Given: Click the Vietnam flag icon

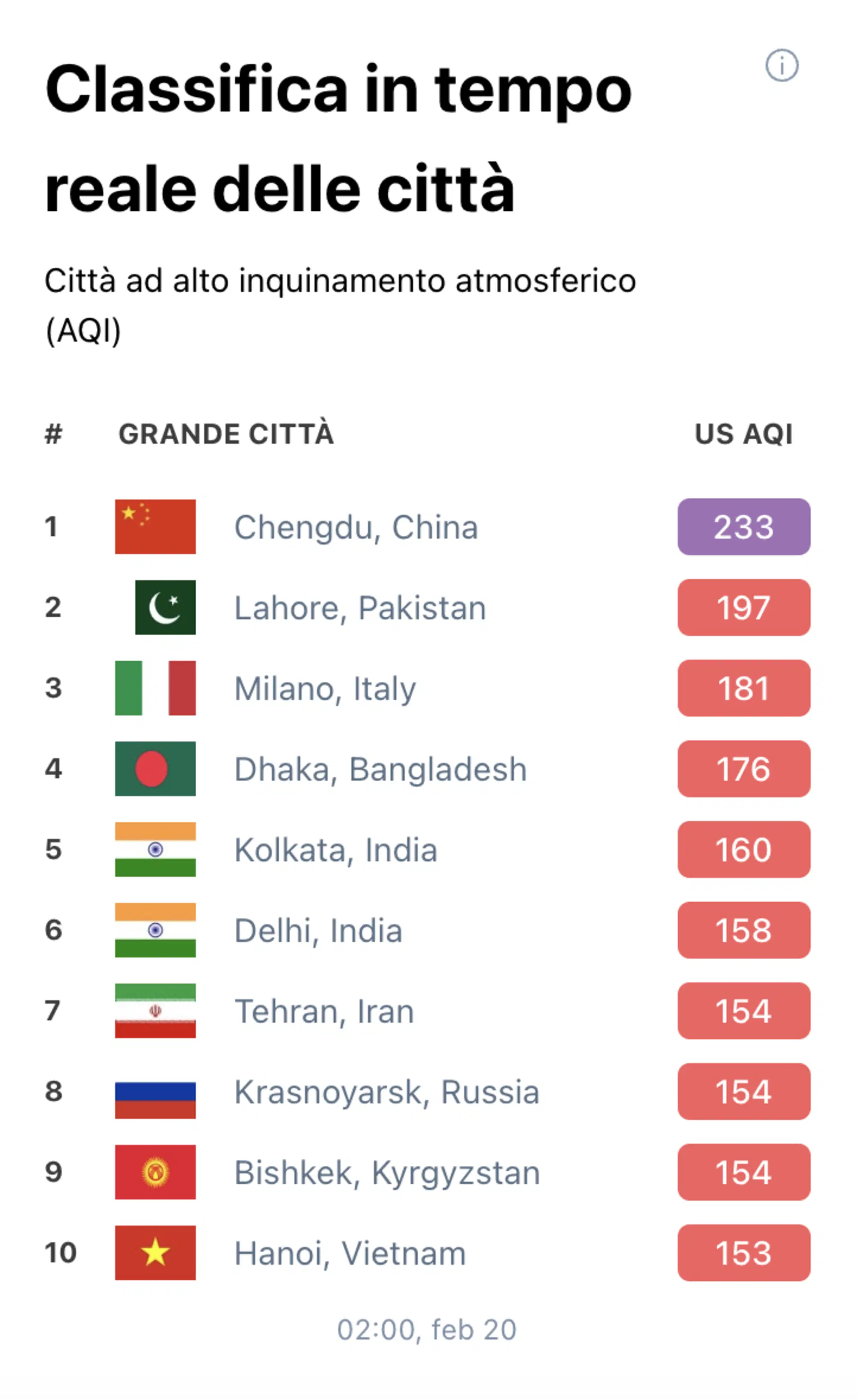Looking at the screenshot, I should tap(155, 1253).
